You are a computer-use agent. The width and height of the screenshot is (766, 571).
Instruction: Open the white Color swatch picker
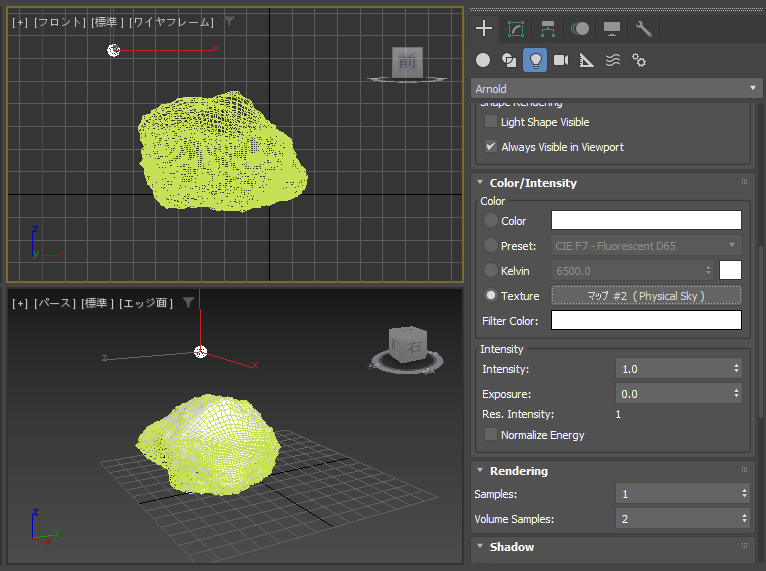coord(646,220)
